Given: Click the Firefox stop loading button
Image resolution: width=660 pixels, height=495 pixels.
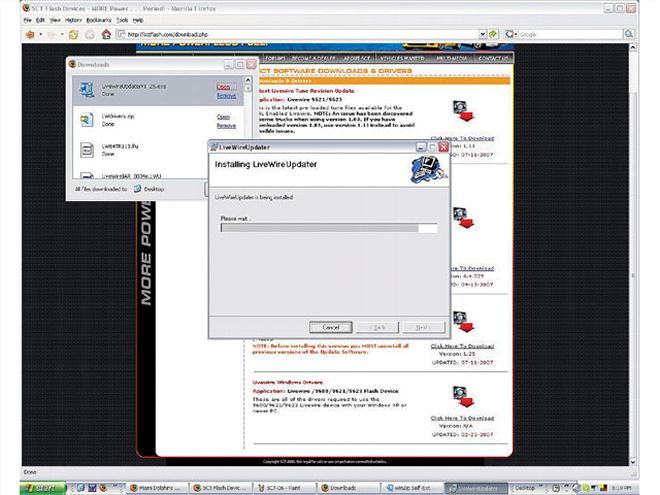Looking at the screenshot, I should [x=90, y=35].
